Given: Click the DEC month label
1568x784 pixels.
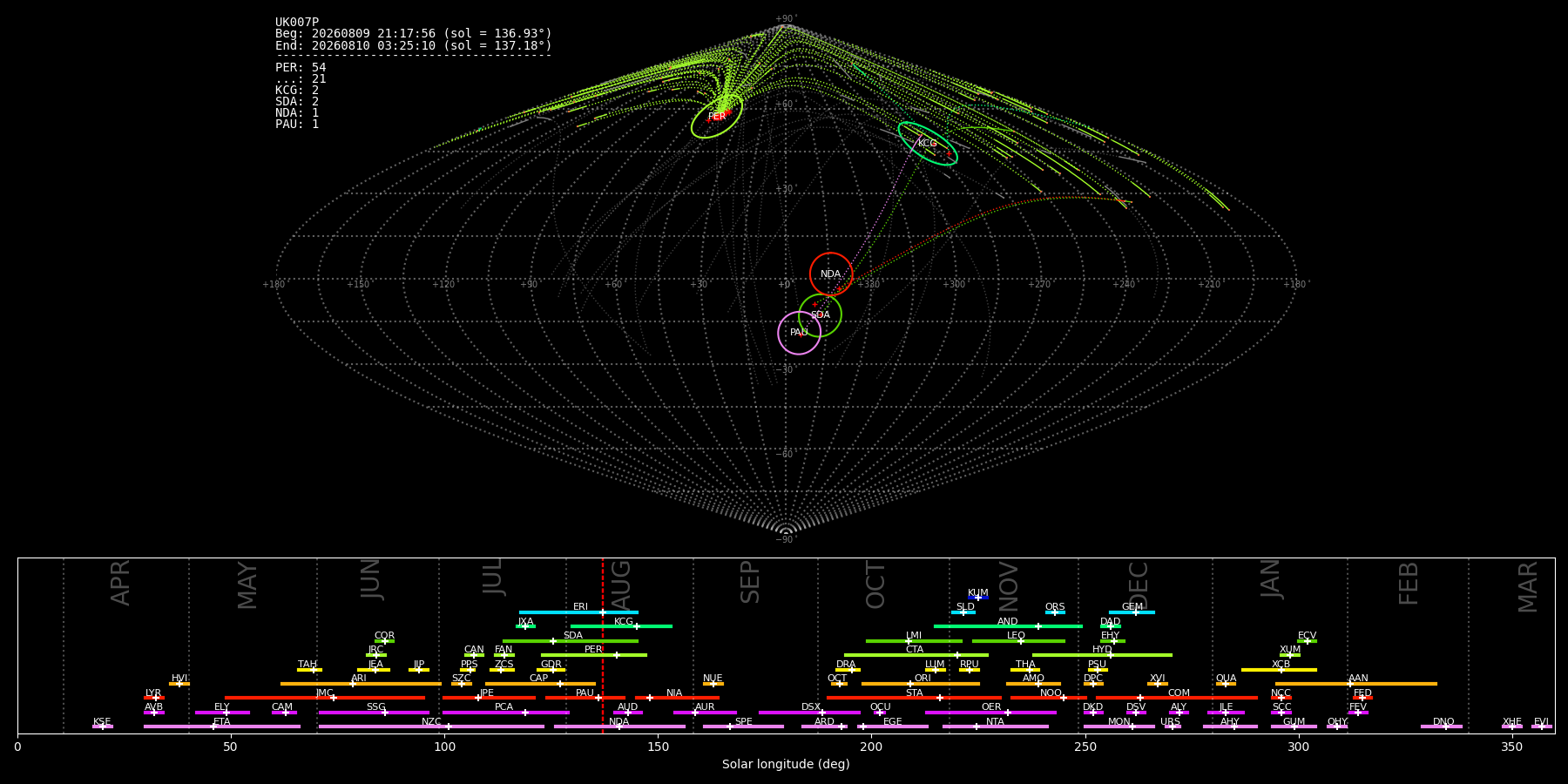Looking at the screenshot, I should point(1139,584).
